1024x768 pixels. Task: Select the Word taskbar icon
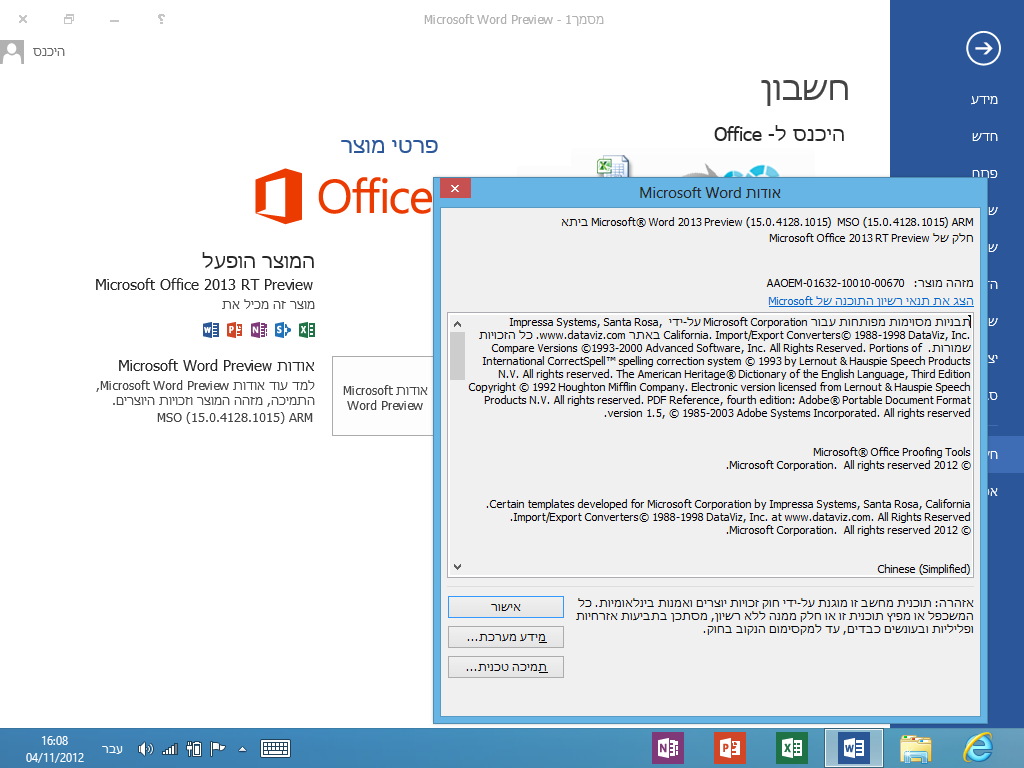854,748
